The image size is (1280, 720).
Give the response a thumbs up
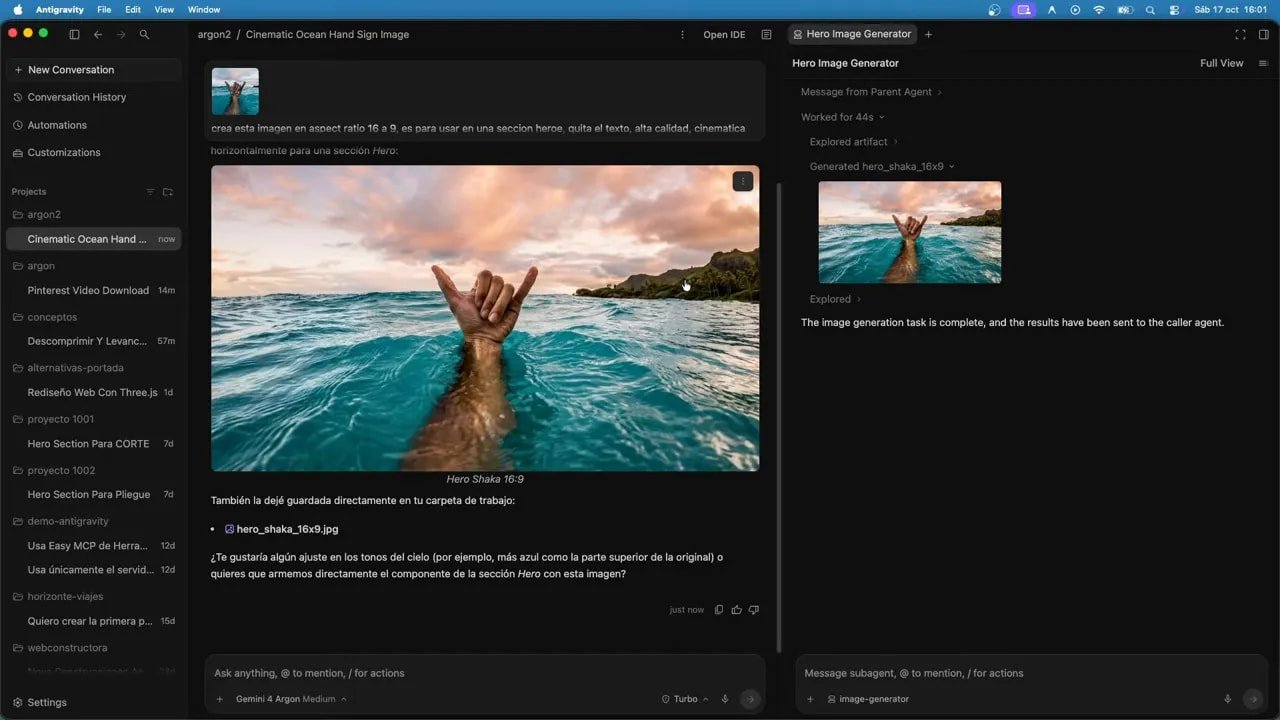(737, 609)
